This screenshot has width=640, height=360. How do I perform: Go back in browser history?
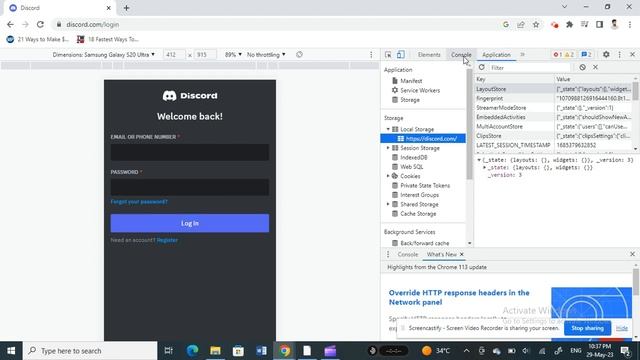coord(10,24)
